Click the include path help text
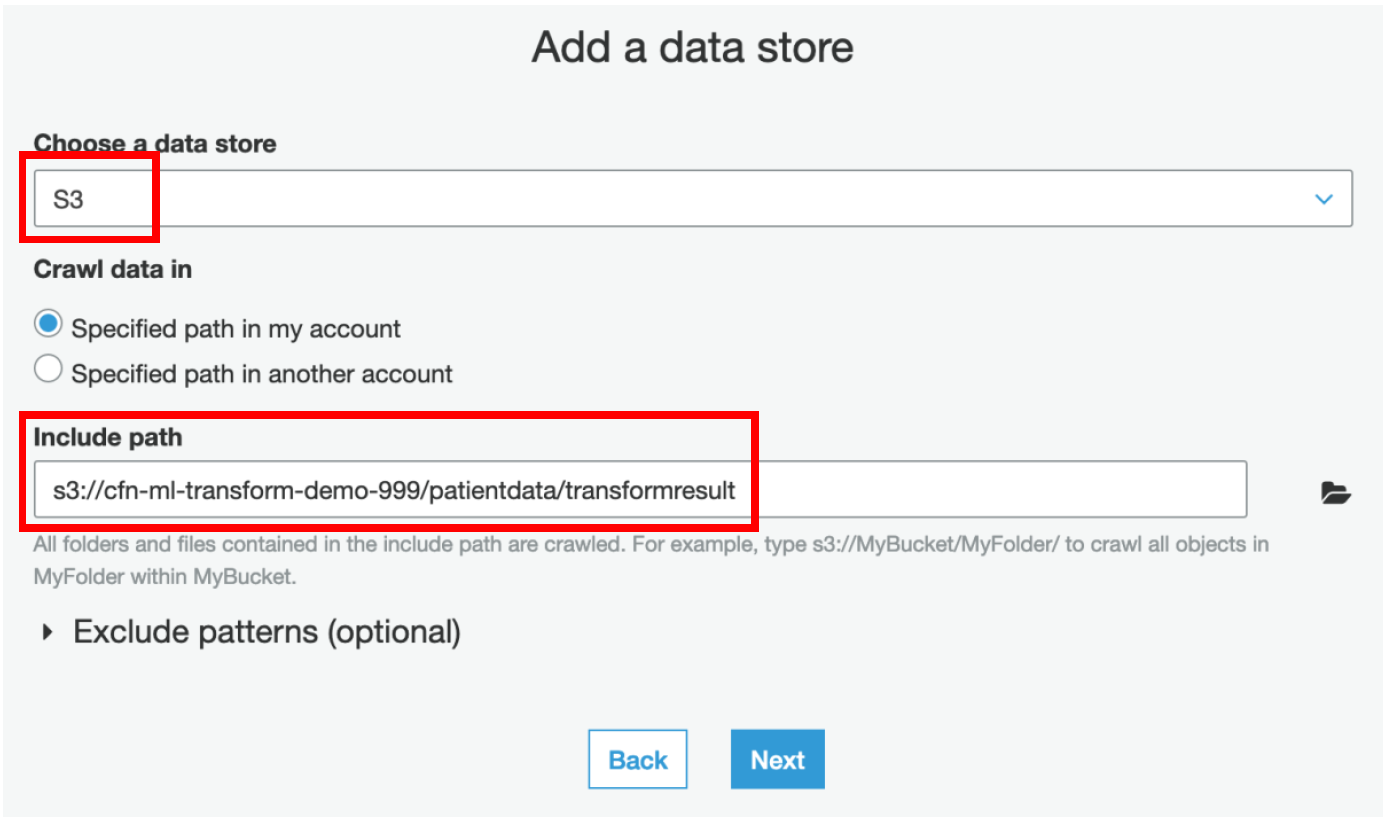Image resolution: width=1396 pixels, height=828 pixels. point(651,561)
